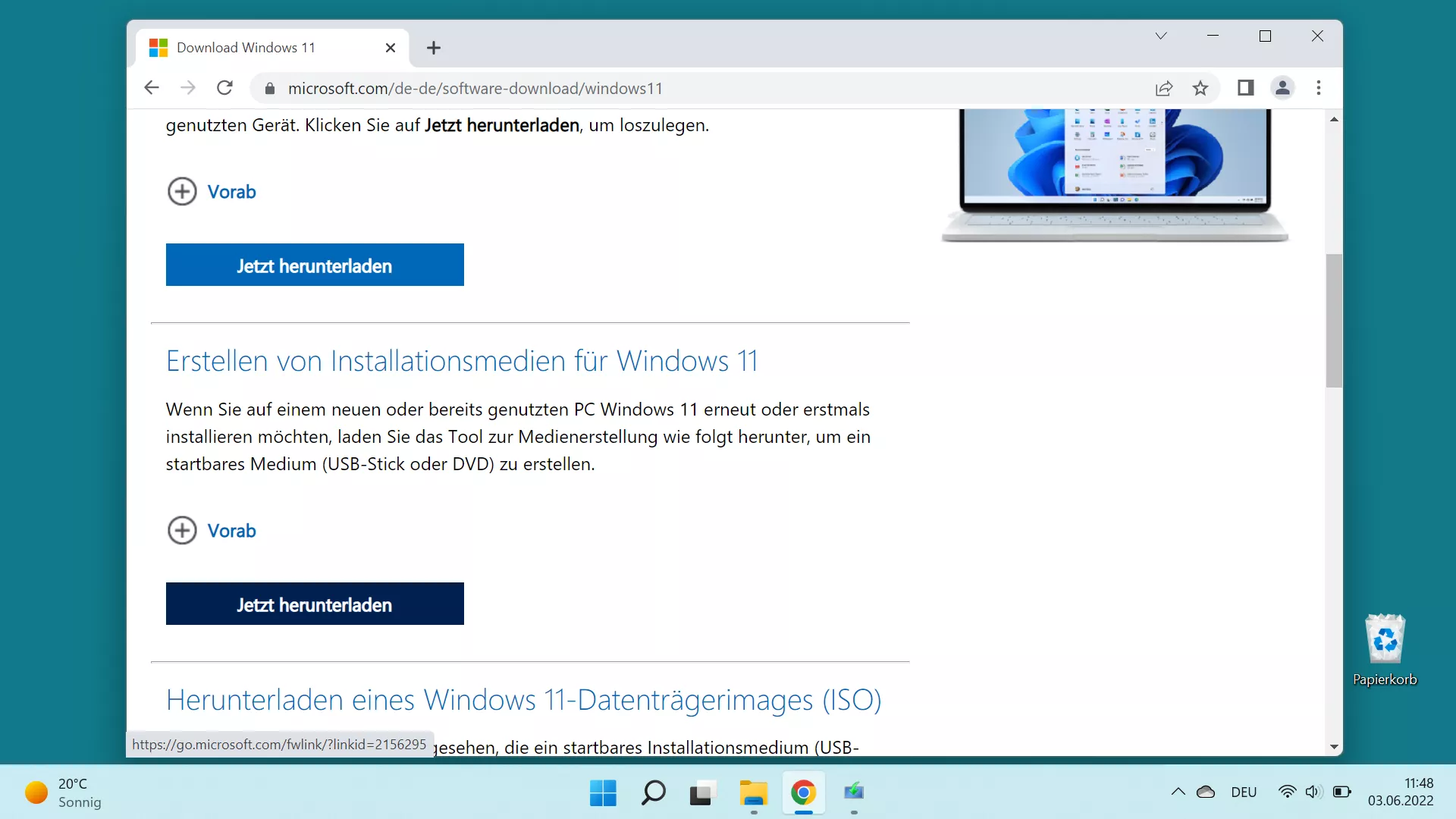Screen dimensions: 1456x819
Task: Minimize the Chrome window
Action: tap(1213, 36)
